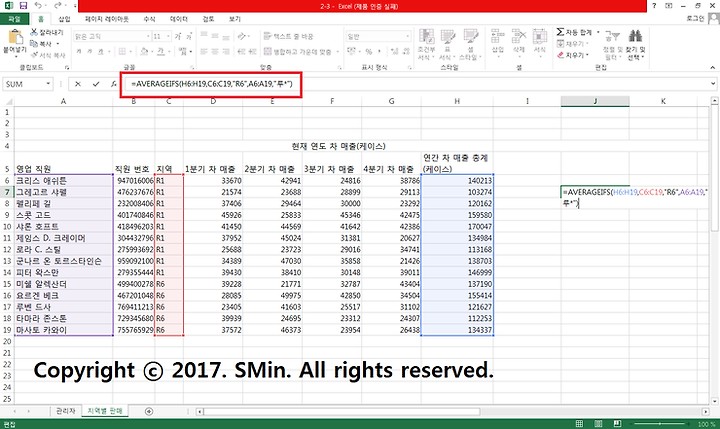Cancel formula entry with the X button
Screen dimensions: 720x429
78,84
